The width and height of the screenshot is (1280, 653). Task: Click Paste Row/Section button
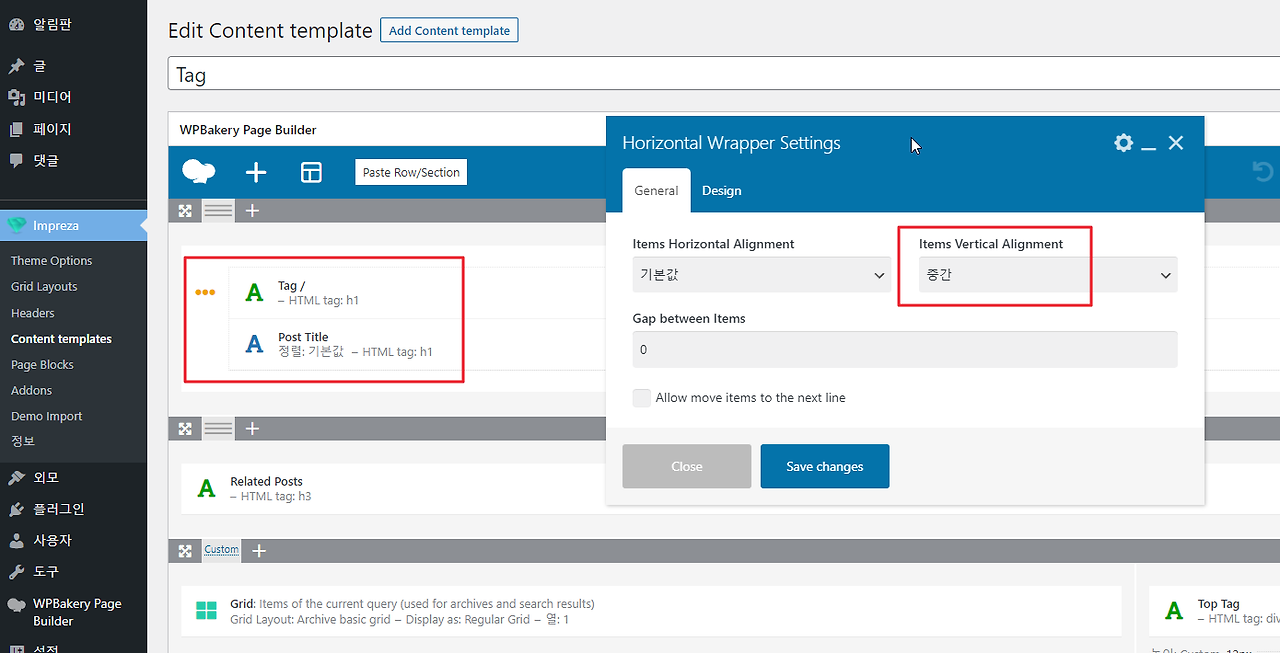click(411, 172)
